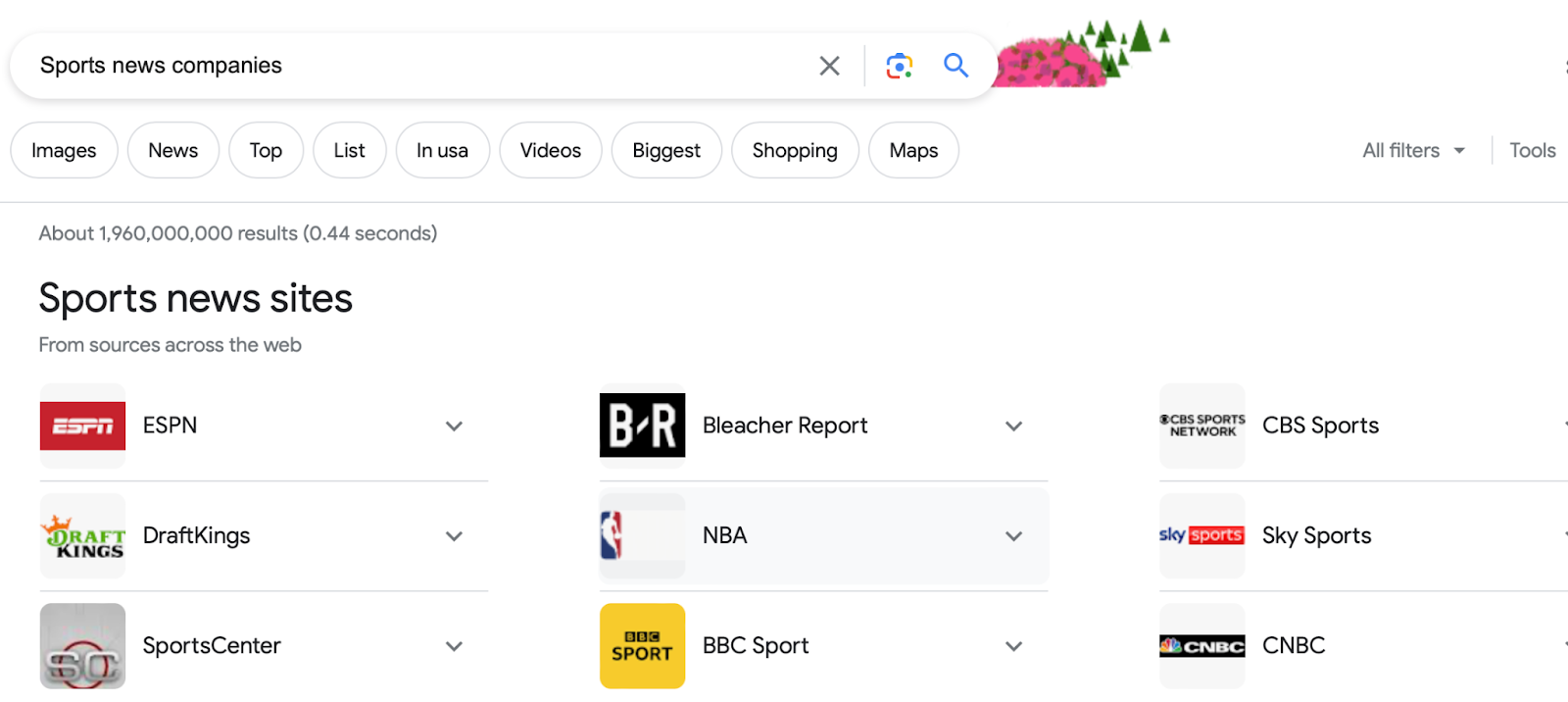
Task: Click into the search field text
Action: [x=161, y=66]
